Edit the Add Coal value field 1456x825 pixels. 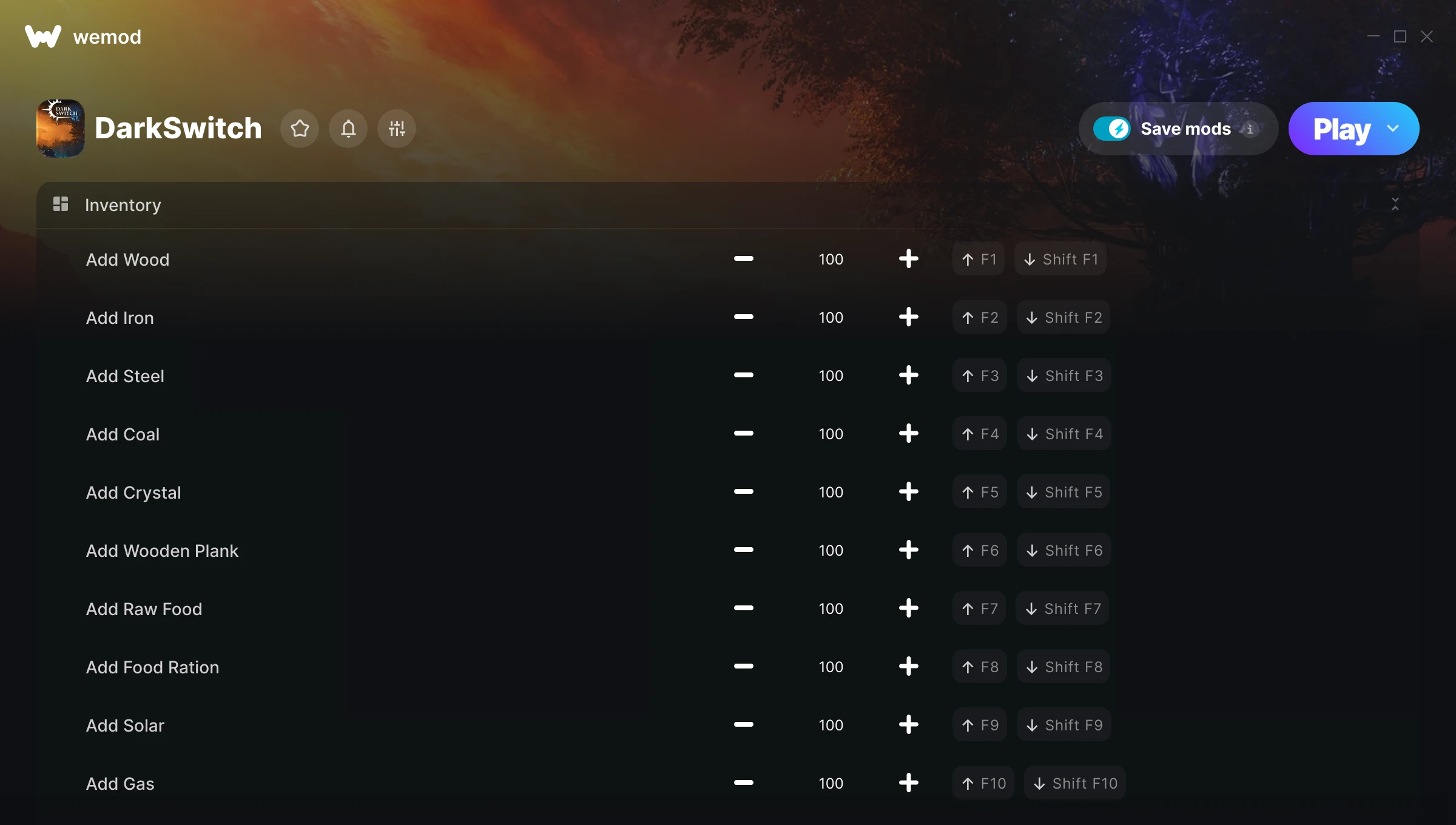tap(831, 434)
